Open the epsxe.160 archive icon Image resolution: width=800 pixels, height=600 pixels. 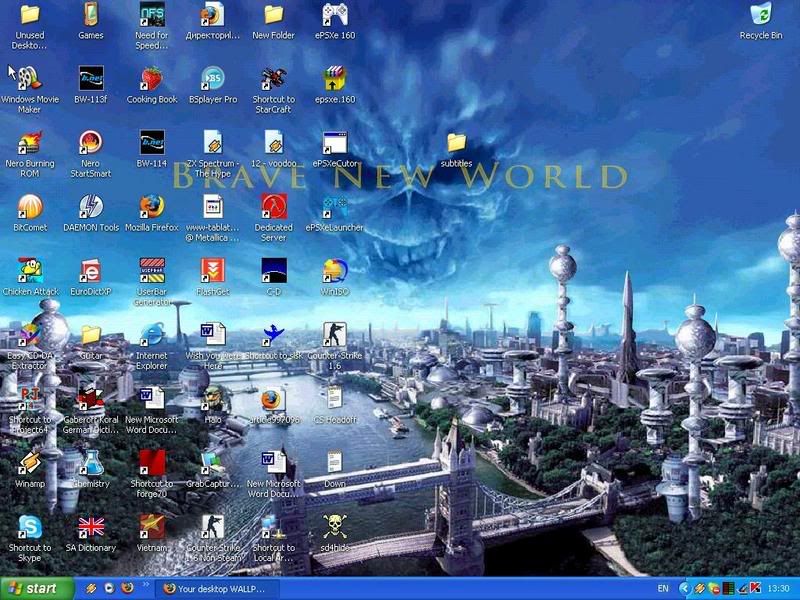point(335,79)
